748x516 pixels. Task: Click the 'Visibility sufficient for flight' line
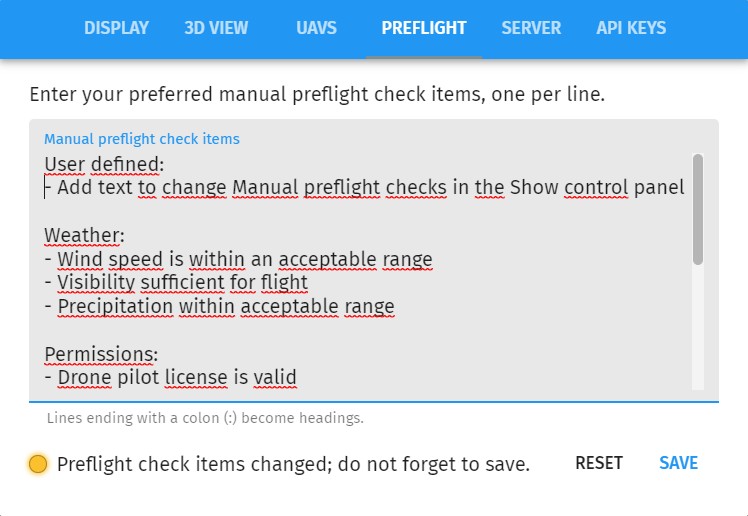pyautogui.click(x=182, y=283)
